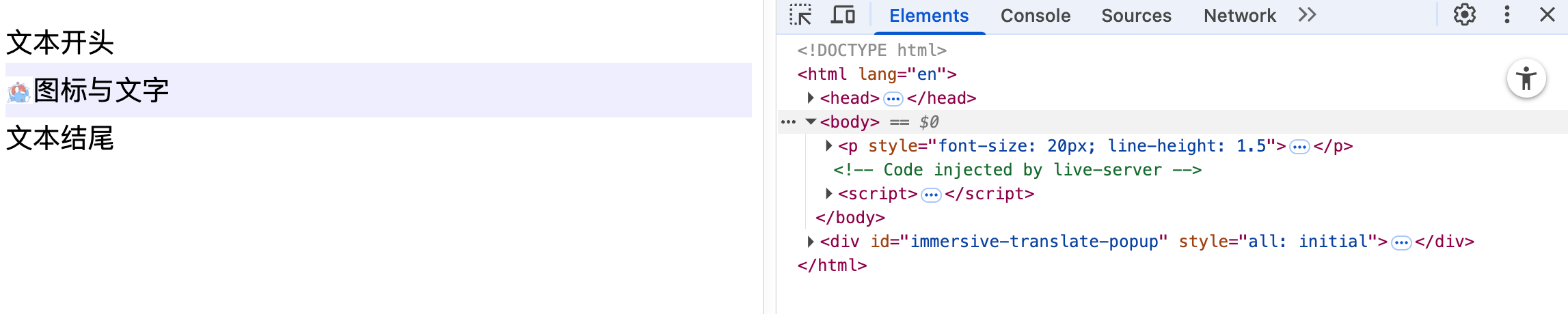Open the DevTools three-dot customize menu

[x=1506, y=15]
